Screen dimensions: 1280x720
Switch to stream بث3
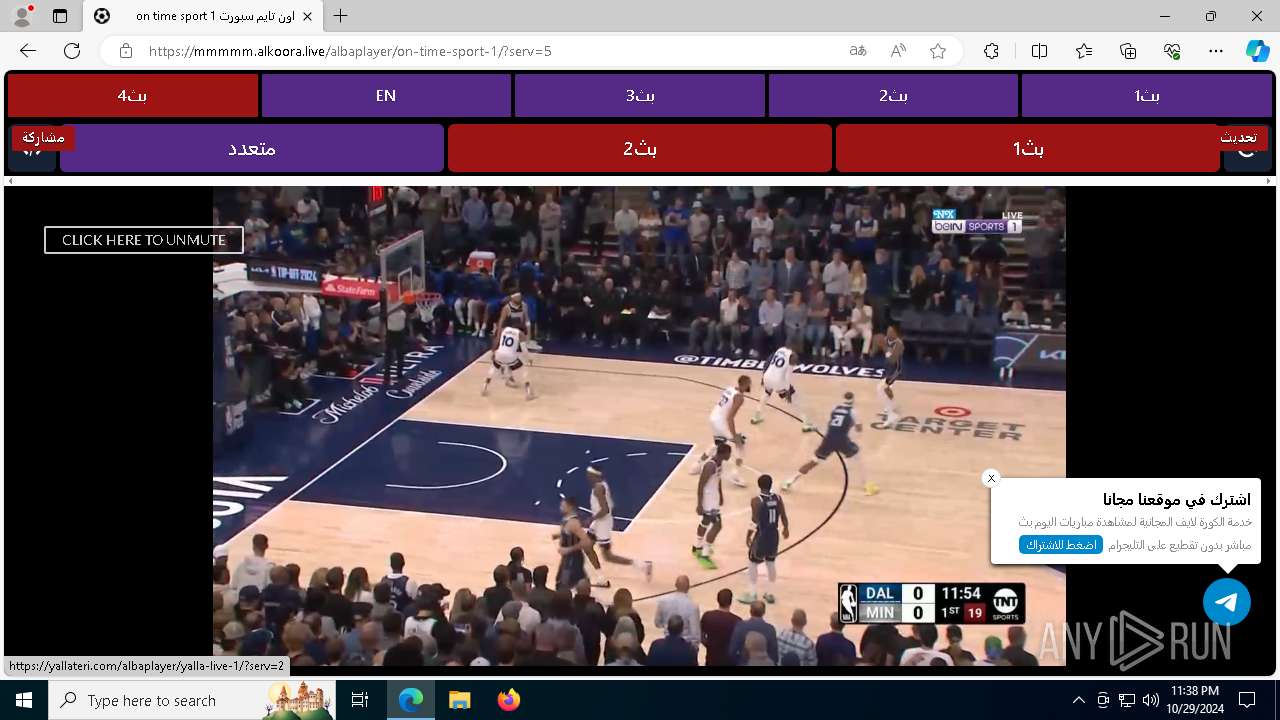pos(640,95)
